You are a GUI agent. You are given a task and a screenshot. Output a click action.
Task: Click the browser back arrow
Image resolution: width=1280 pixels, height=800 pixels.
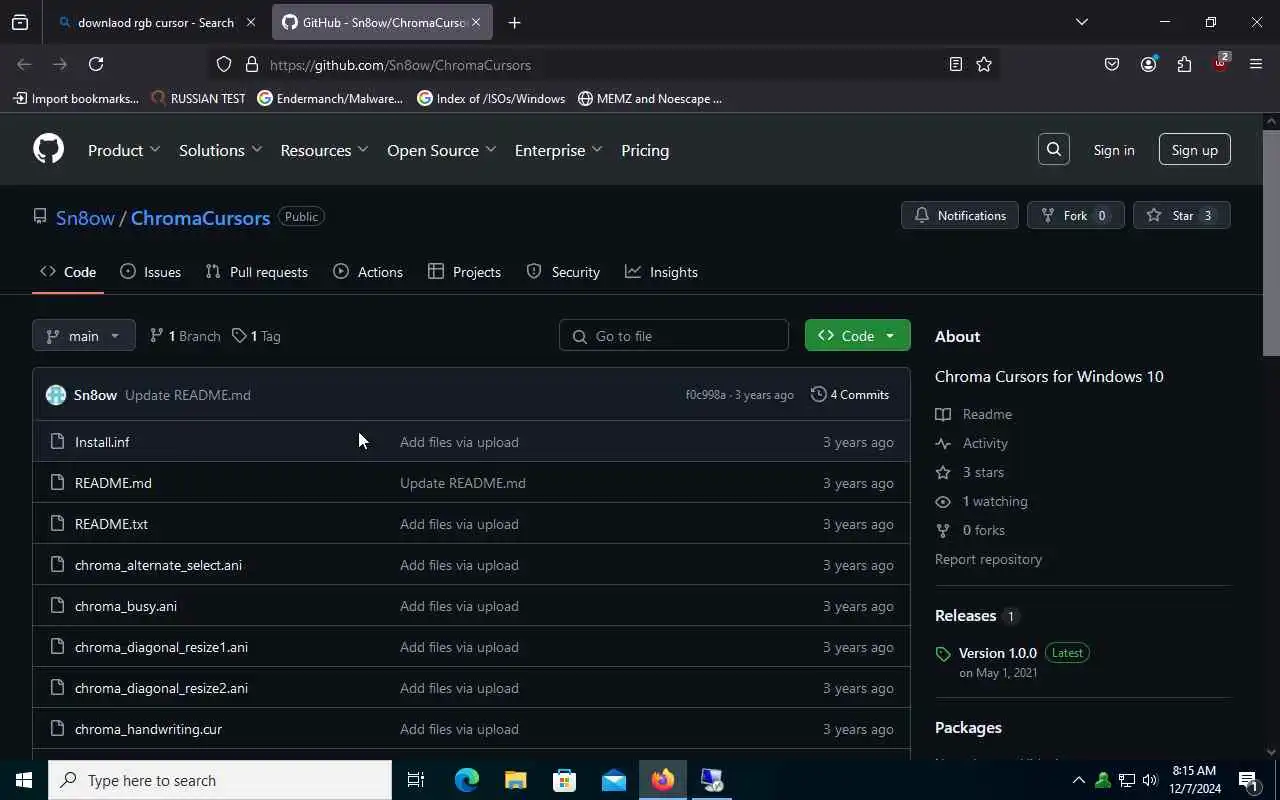coord(24,64)
